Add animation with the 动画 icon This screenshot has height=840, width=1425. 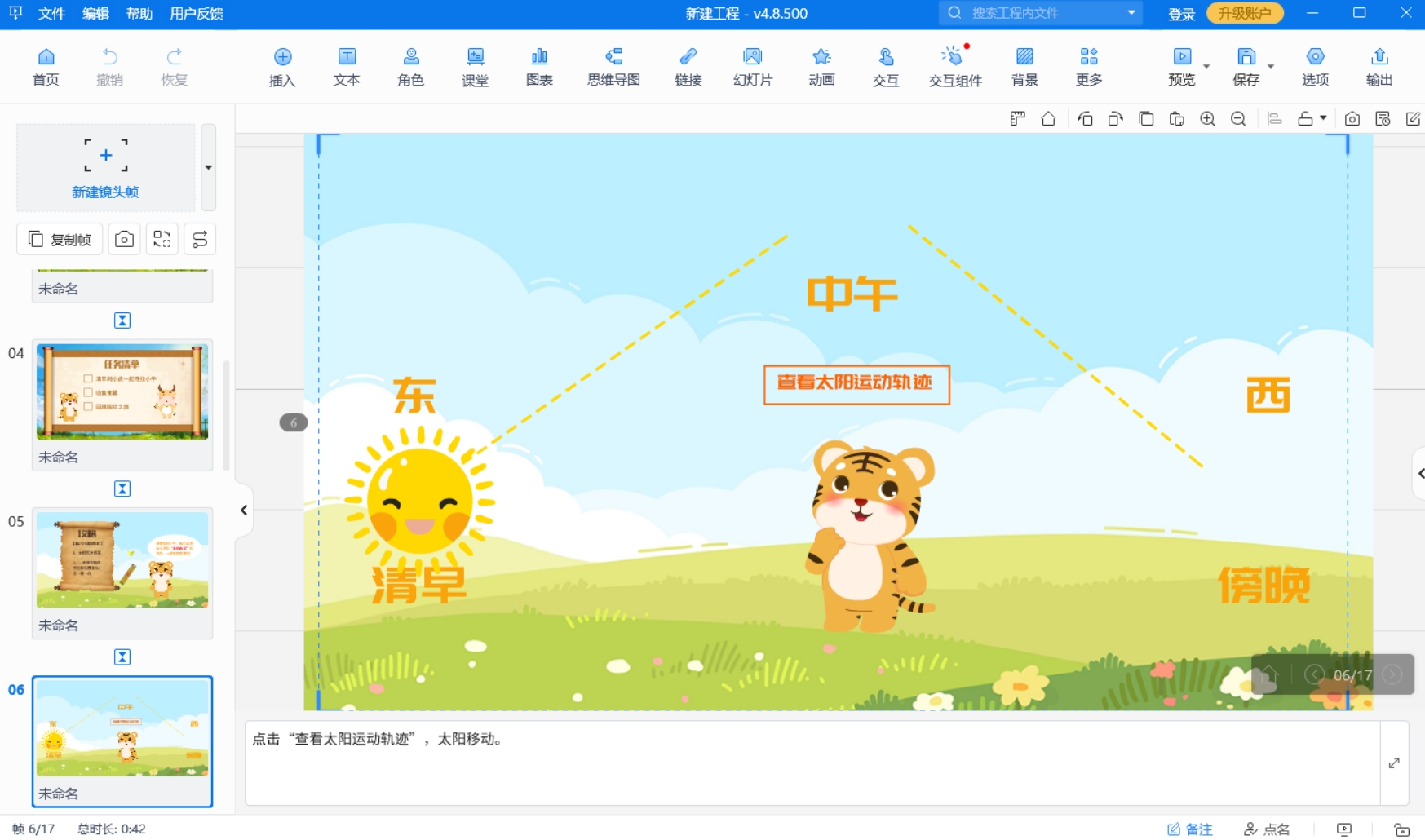(x=821, y=65)
